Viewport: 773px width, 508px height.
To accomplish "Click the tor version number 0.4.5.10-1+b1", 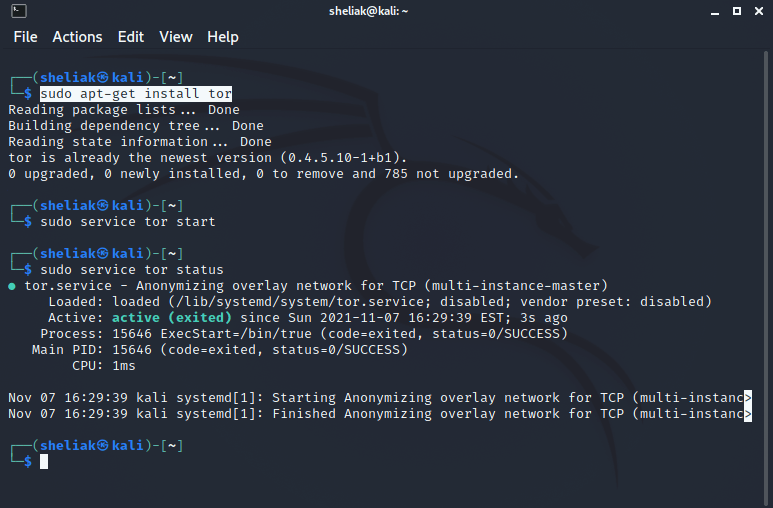I will click(344, 158).
